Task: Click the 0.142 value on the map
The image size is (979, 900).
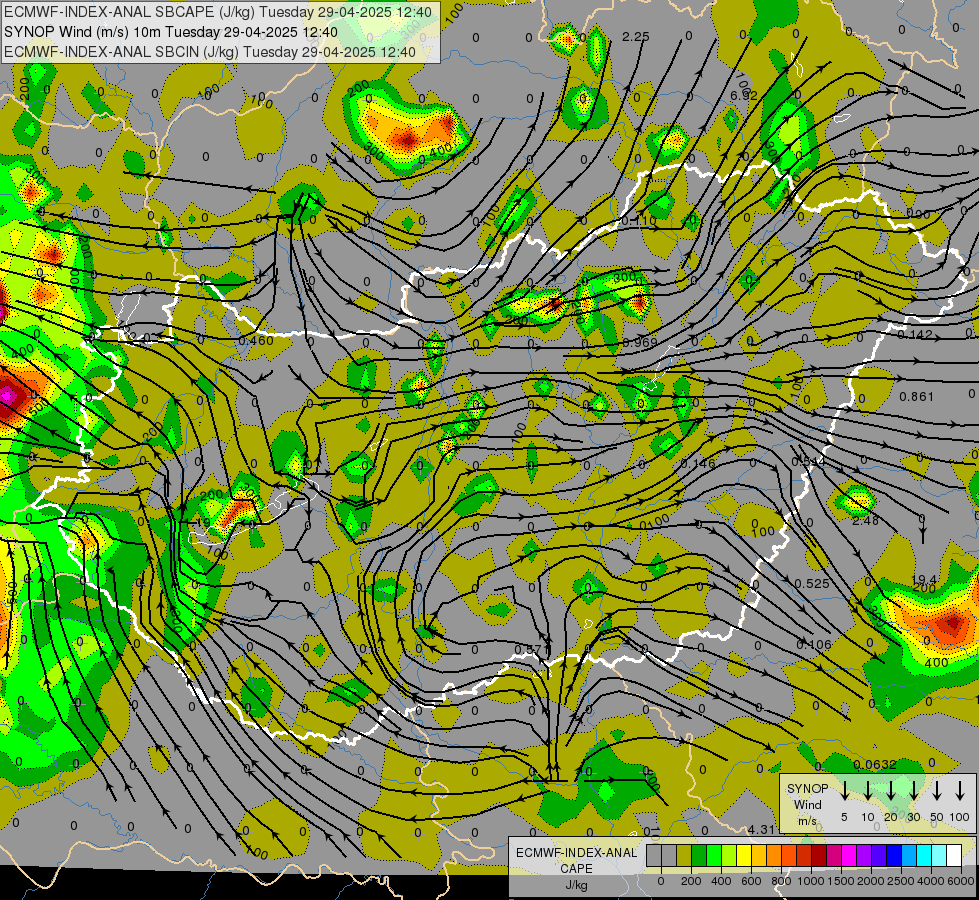Action: click(915, 335)
